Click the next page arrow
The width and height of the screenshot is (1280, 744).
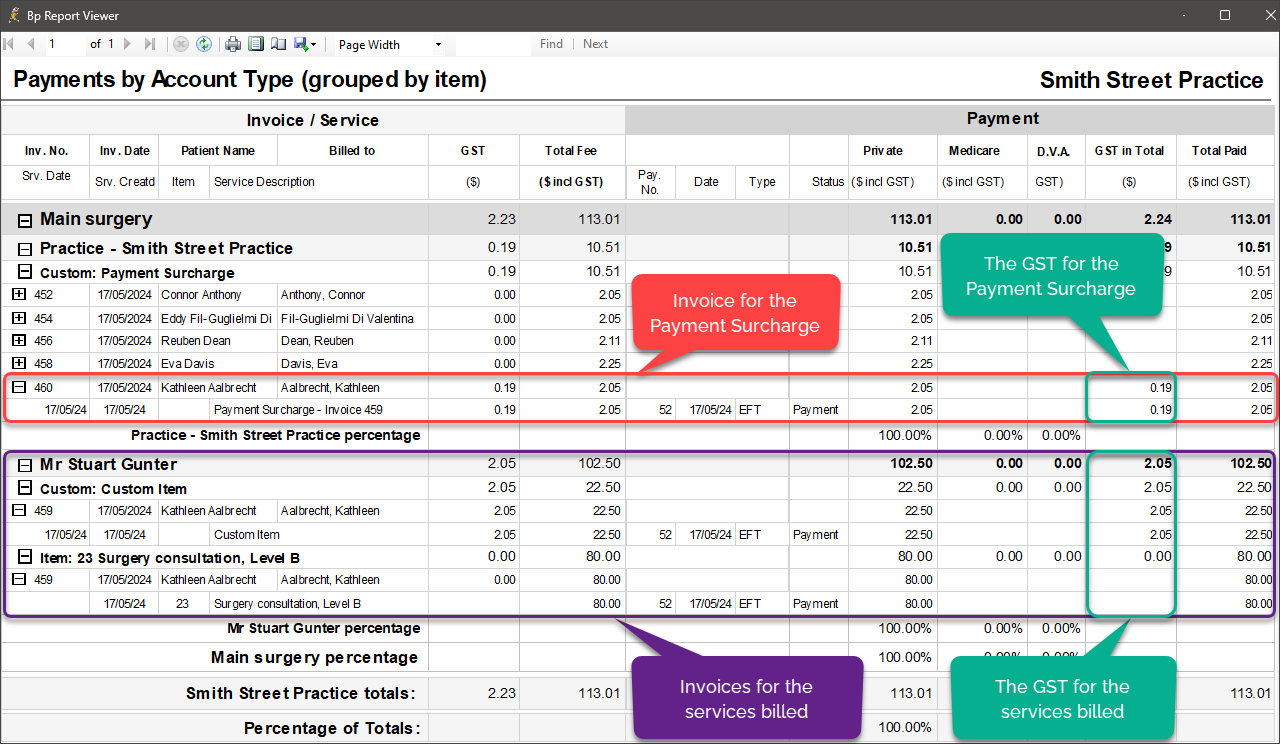(128, 44)
